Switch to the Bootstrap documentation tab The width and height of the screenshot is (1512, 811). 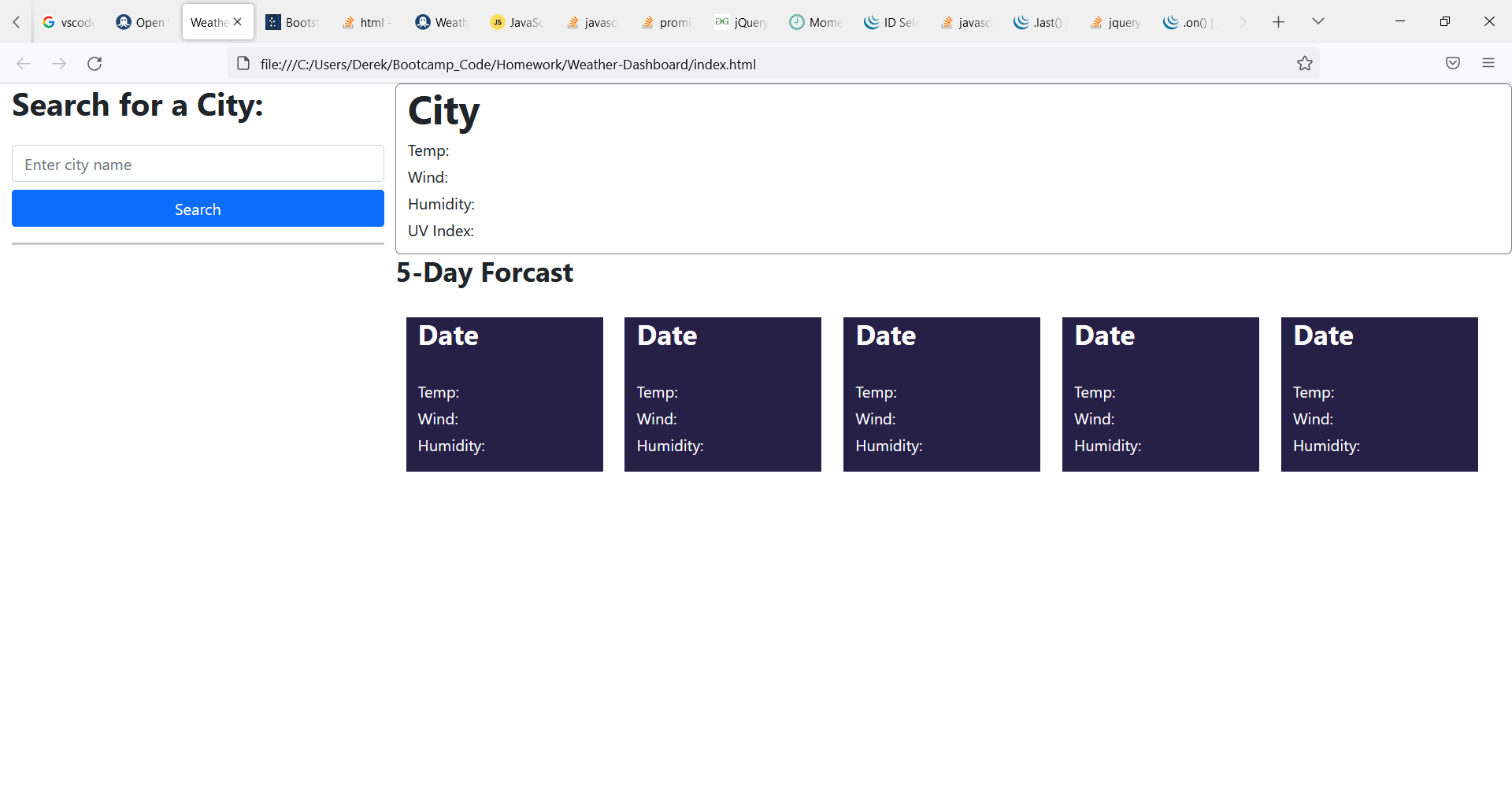coord(291,21)
